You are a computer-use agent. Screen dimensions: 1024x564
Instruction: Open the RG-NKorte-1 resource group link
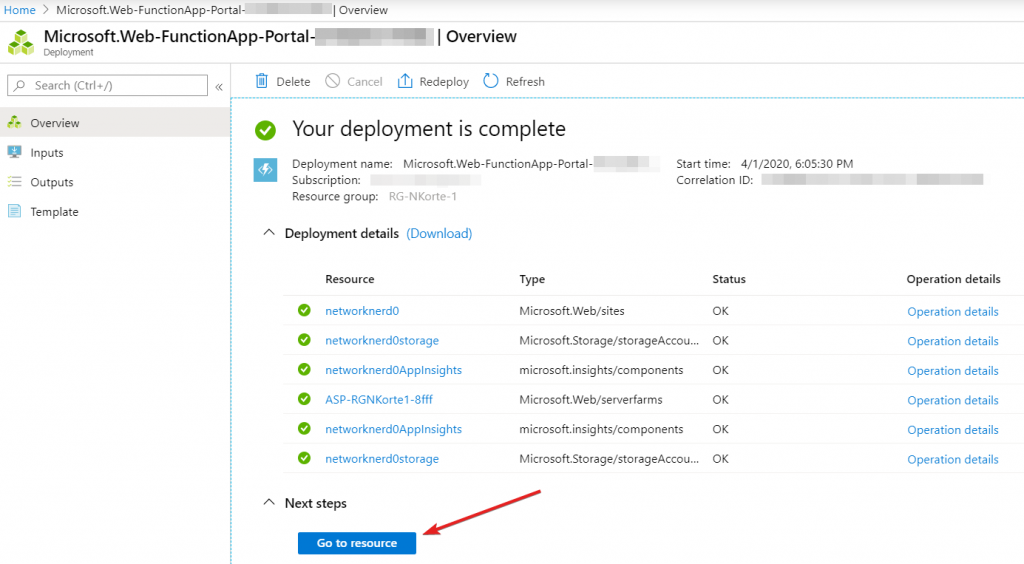(x=423, y=196)
